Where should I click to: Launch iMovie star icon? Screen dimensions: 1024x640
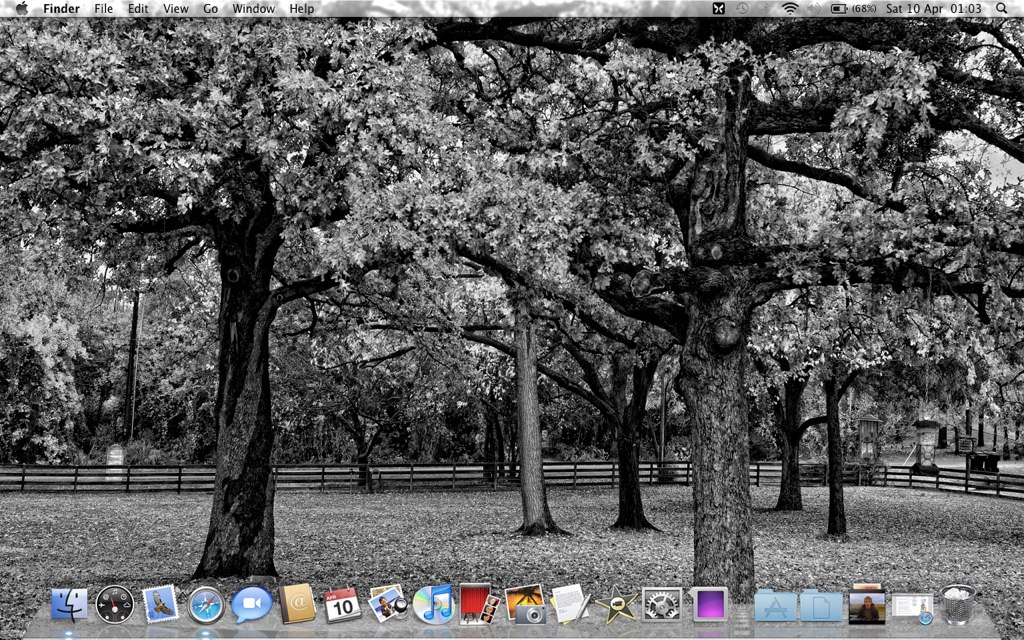[616, 604]
